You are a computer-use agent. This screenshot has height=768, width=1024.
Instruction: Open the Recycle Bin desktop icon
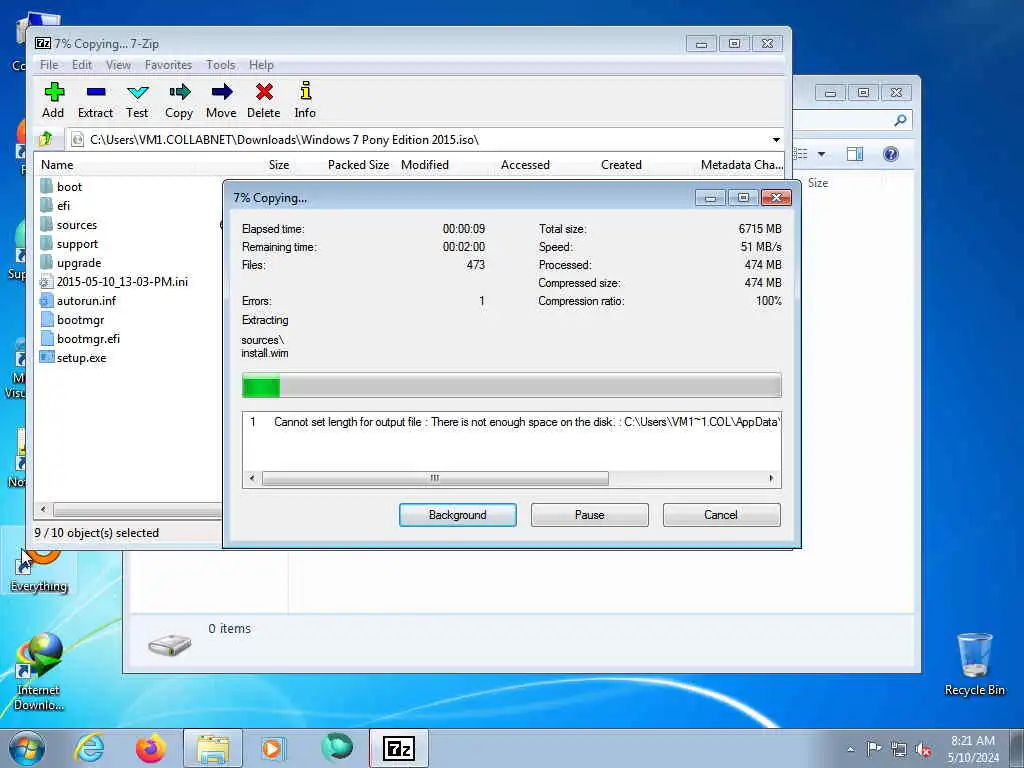click(974, 664)
